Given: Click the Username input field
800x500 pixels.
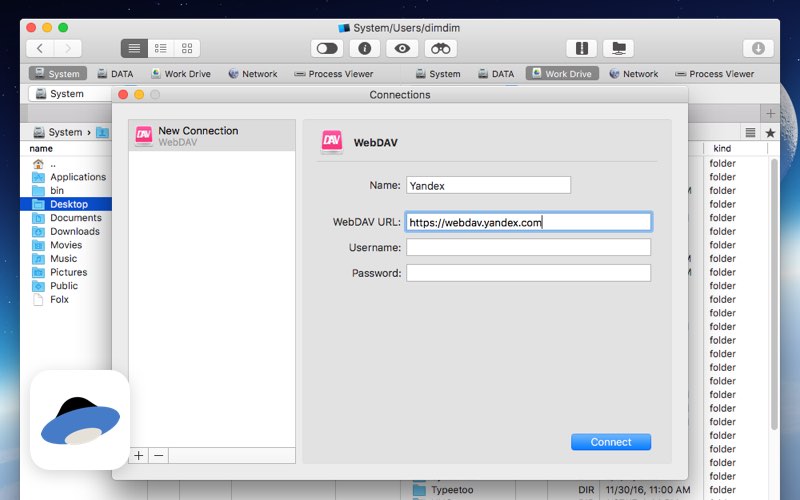Looking at the screenshot, I should click(x=529, y=247).
